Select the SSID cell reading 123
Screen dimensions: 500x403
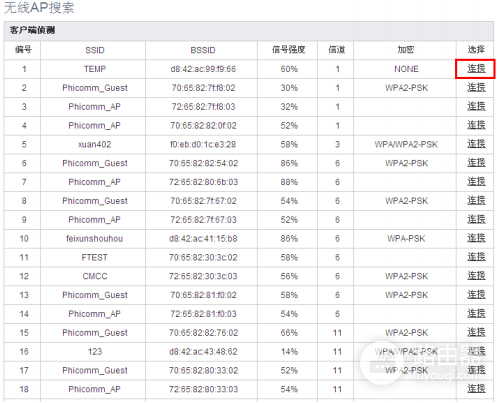(x=95, y=352)
